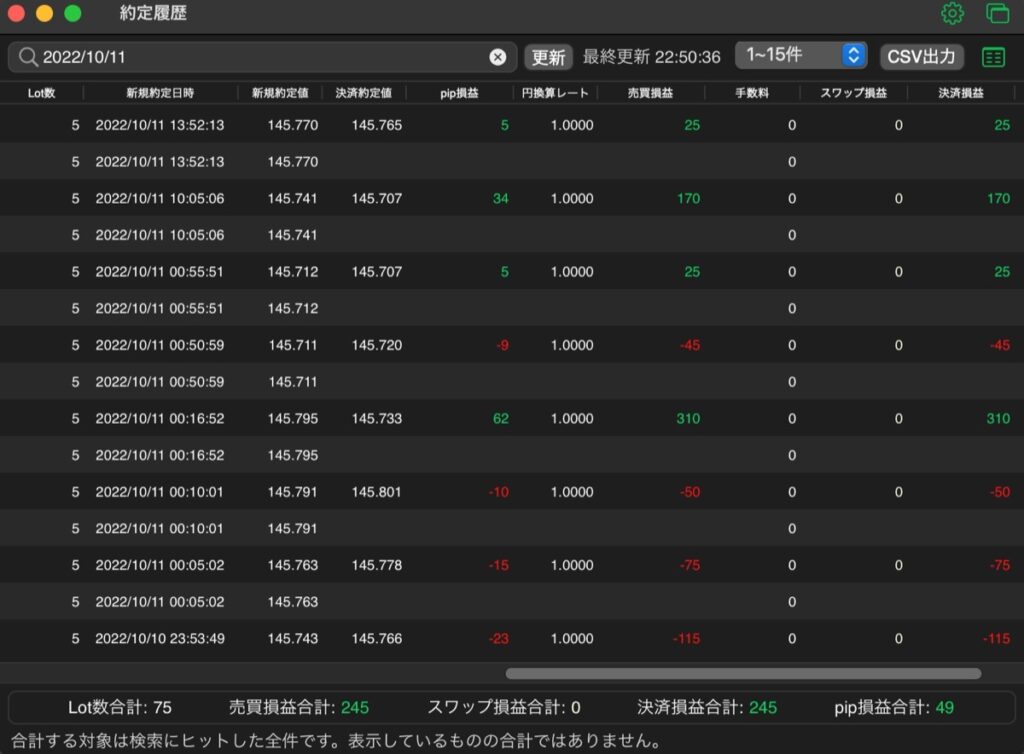Click the 決済損益合計: 245 summary

(x=707, y=708)
